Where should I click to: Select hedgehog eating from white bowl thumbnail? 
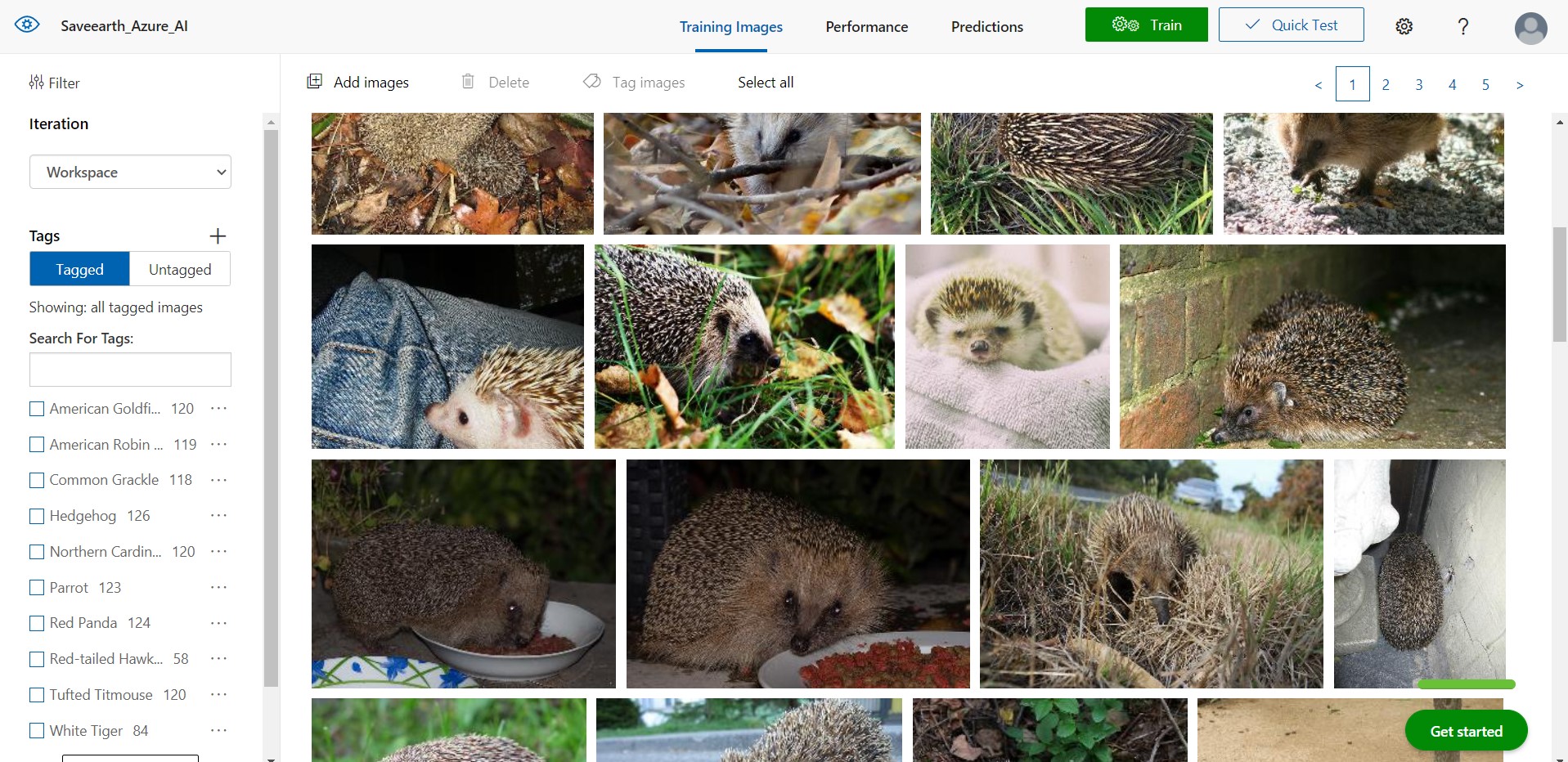point(463,574)
